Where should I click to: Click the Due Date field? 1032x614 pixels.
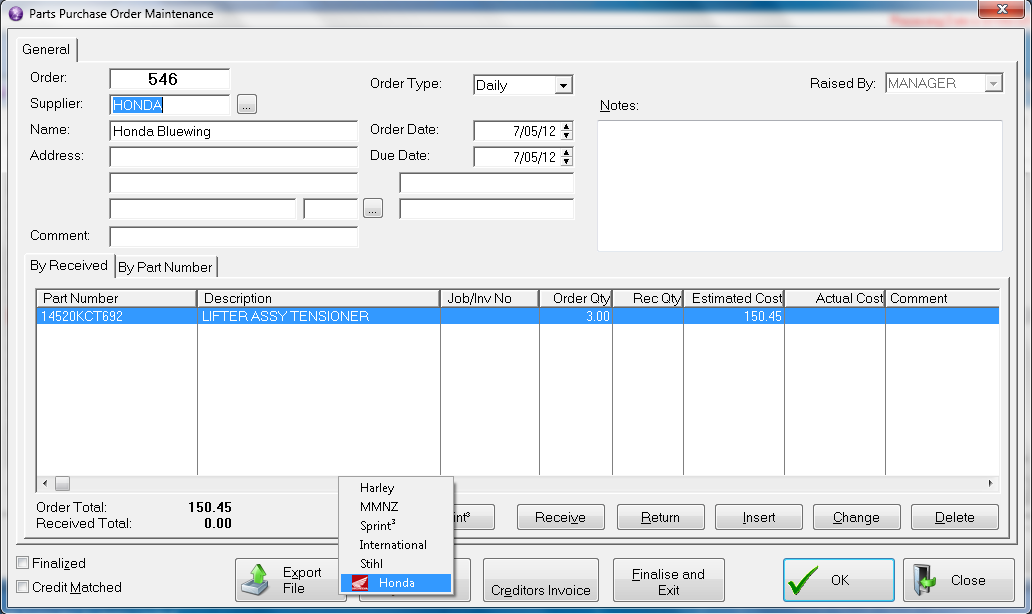pyautogui.click(x=517, y=157)
